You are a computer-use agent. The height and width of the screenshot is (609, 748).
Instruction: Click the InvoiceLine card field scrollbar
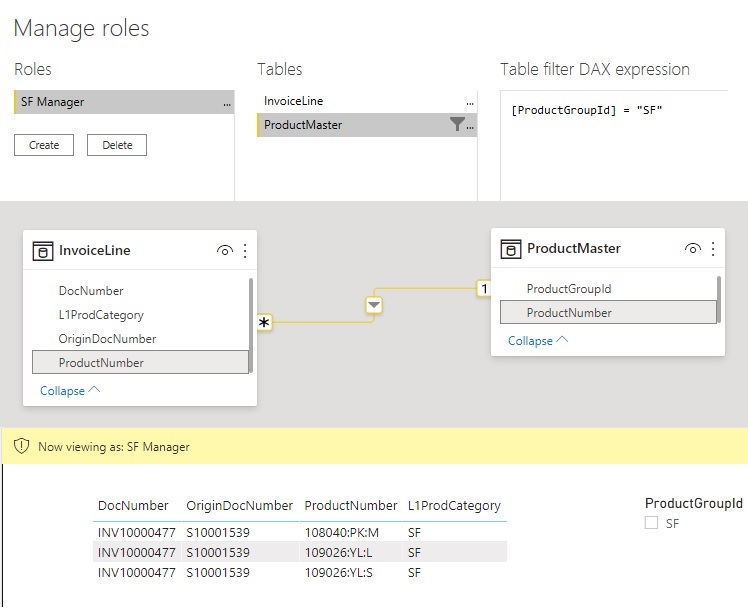251,325
